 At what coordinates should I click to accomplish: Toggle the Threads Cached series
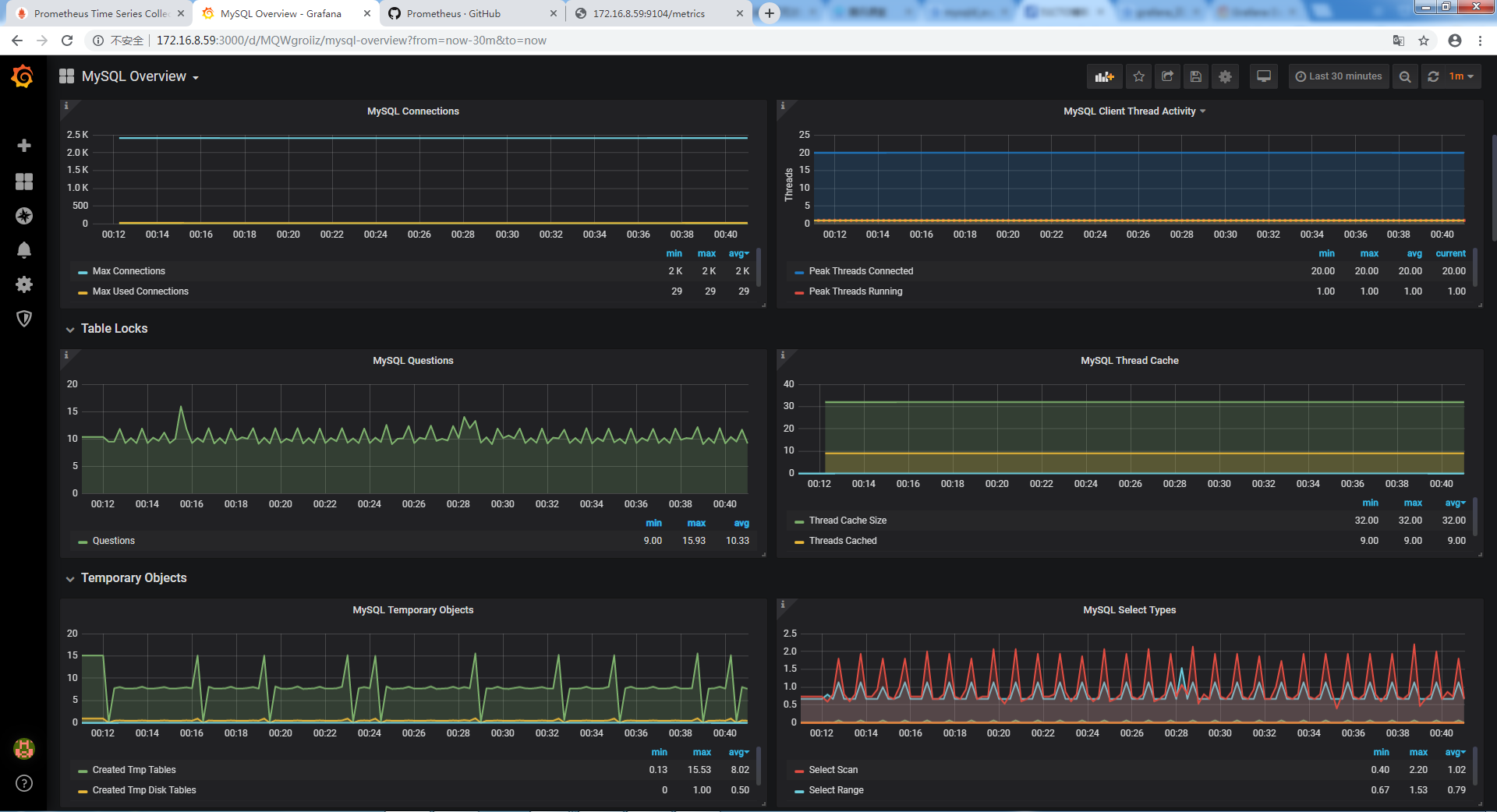click(843, 541)
